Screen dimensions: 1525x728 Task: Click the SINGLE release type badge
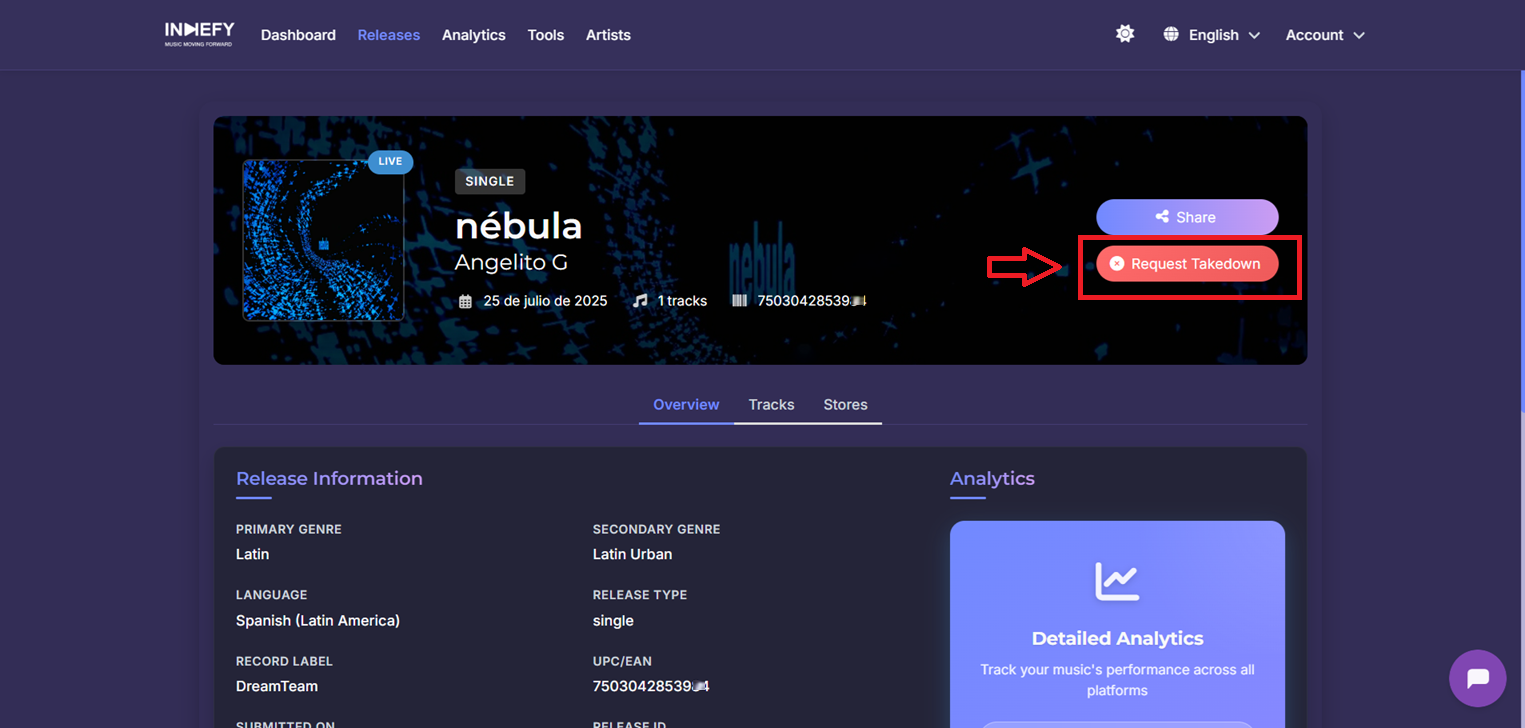pyautogui.click(x=490, y=181)
